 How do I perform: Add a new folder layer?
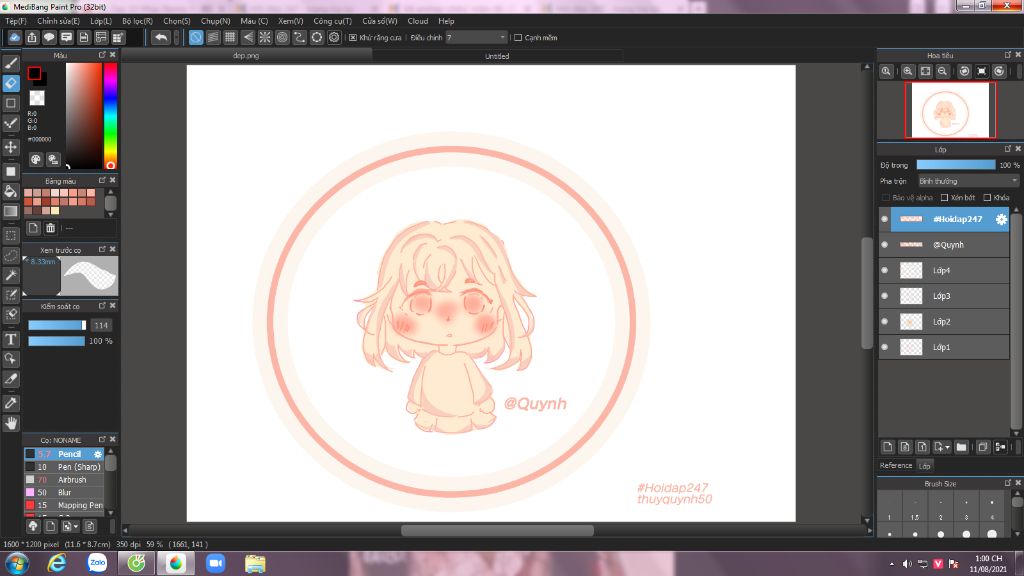click(961, 447)
